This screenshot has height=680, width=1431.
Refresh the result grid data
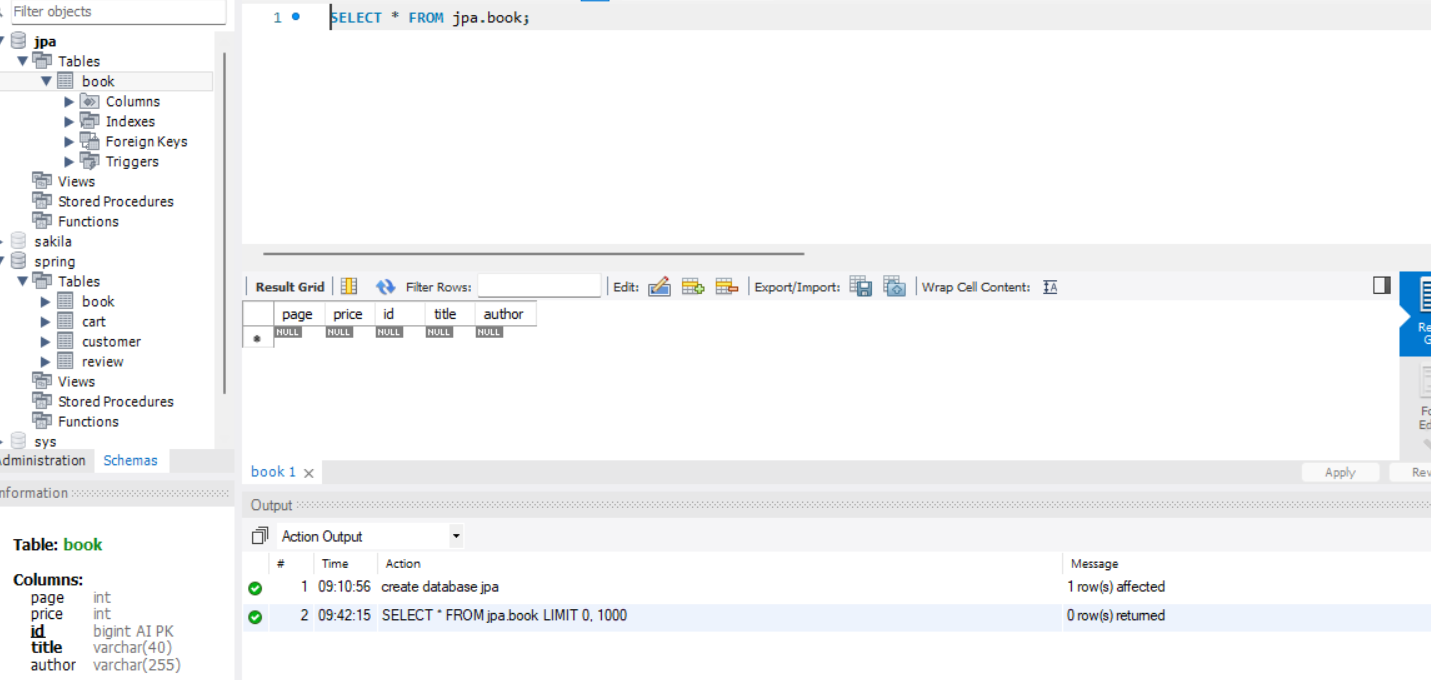click(x=385, y=286)
